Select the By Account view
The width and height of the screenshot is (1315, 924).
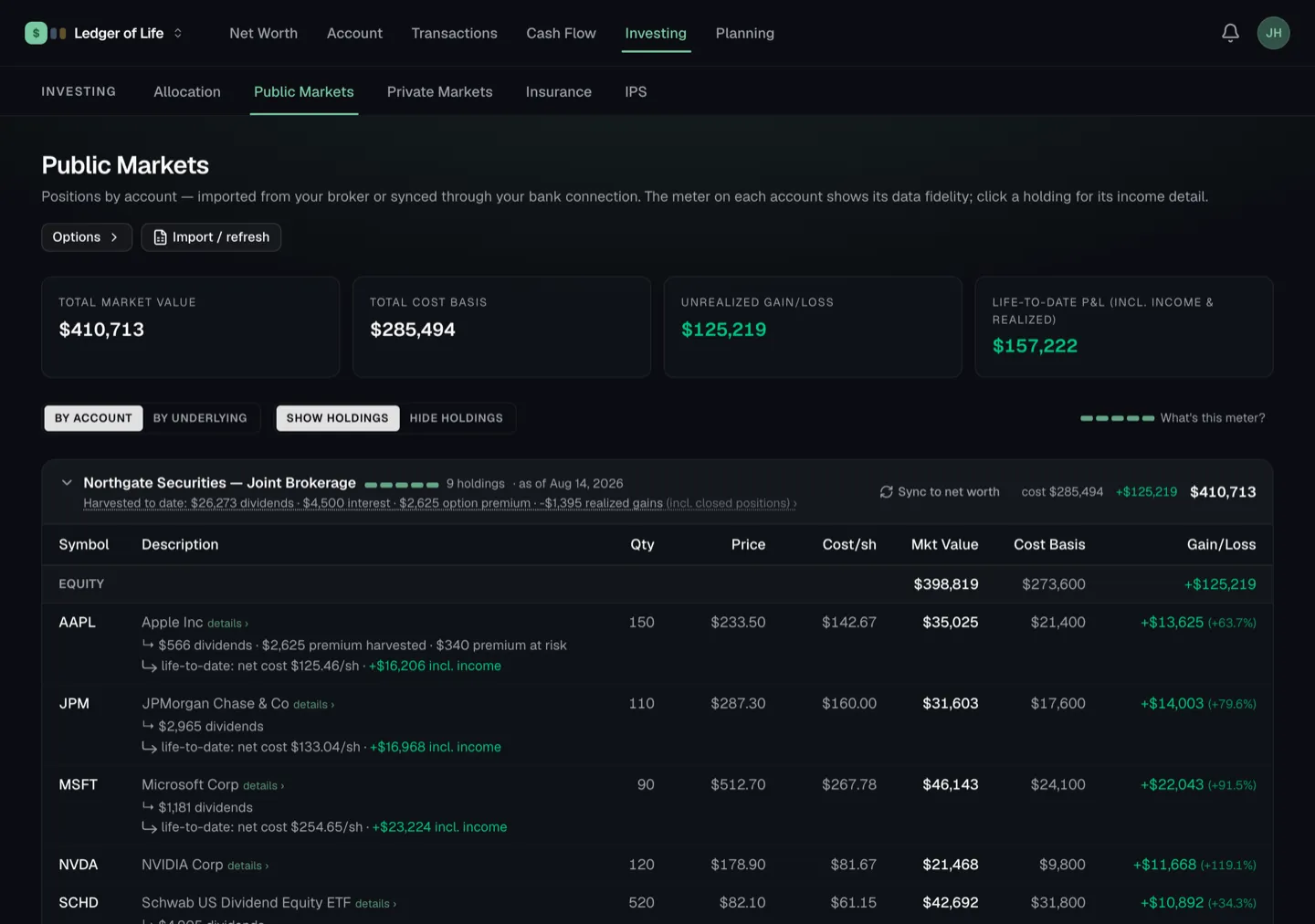pyautogui.click(x=93, y=418)
